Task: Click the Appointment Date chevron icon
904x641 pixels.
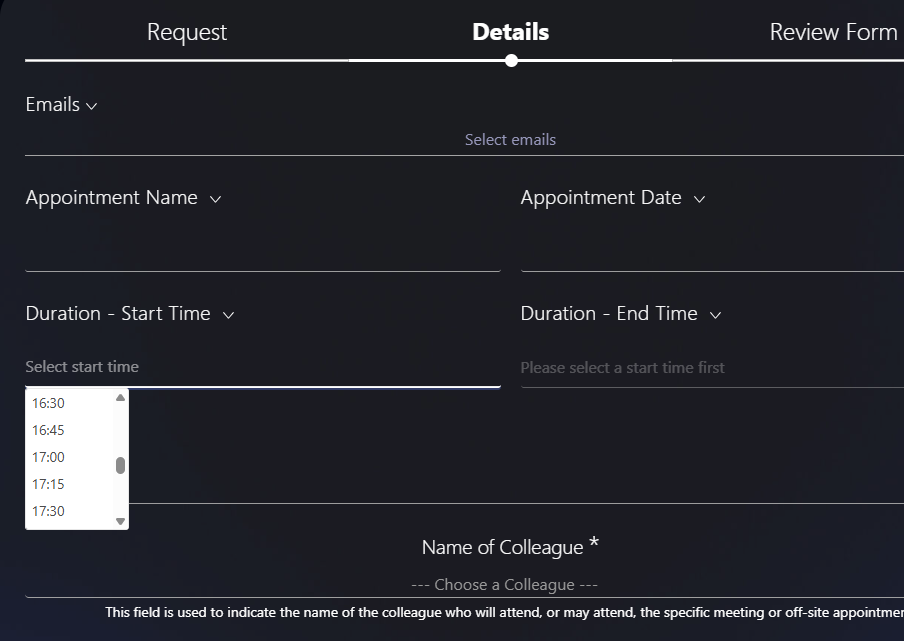Action: [x=699, y=199]
